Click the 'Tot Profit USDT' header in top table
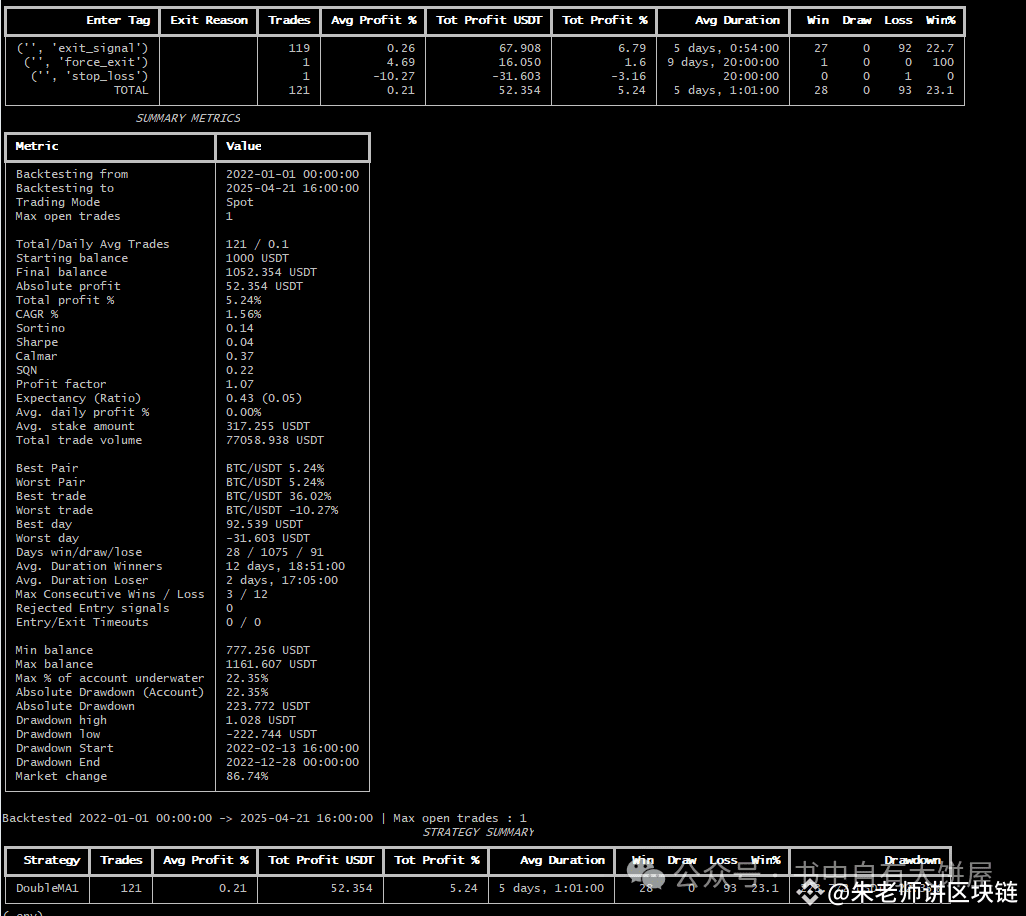Image resolution: width=1026 pixels, height=916 pixels. (x=489, y=20)
